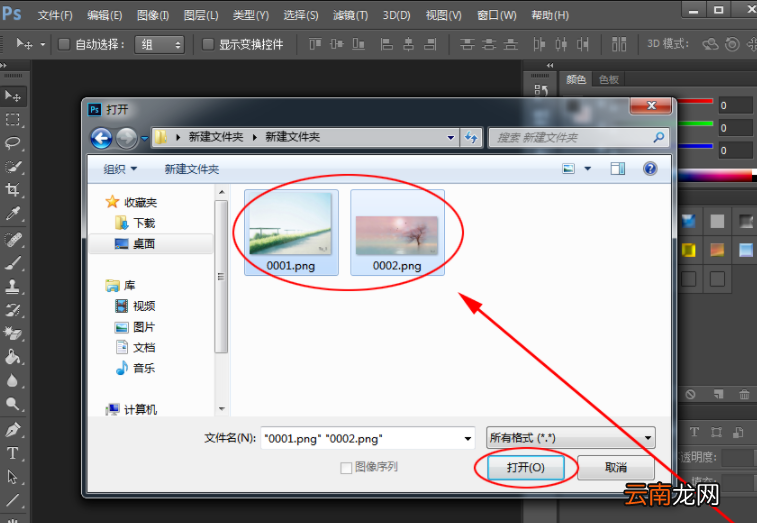Click the refresh button beside address bar
The height and width of the screenshot is (523, 757).
pyautogui.click(x=471, y=138)
